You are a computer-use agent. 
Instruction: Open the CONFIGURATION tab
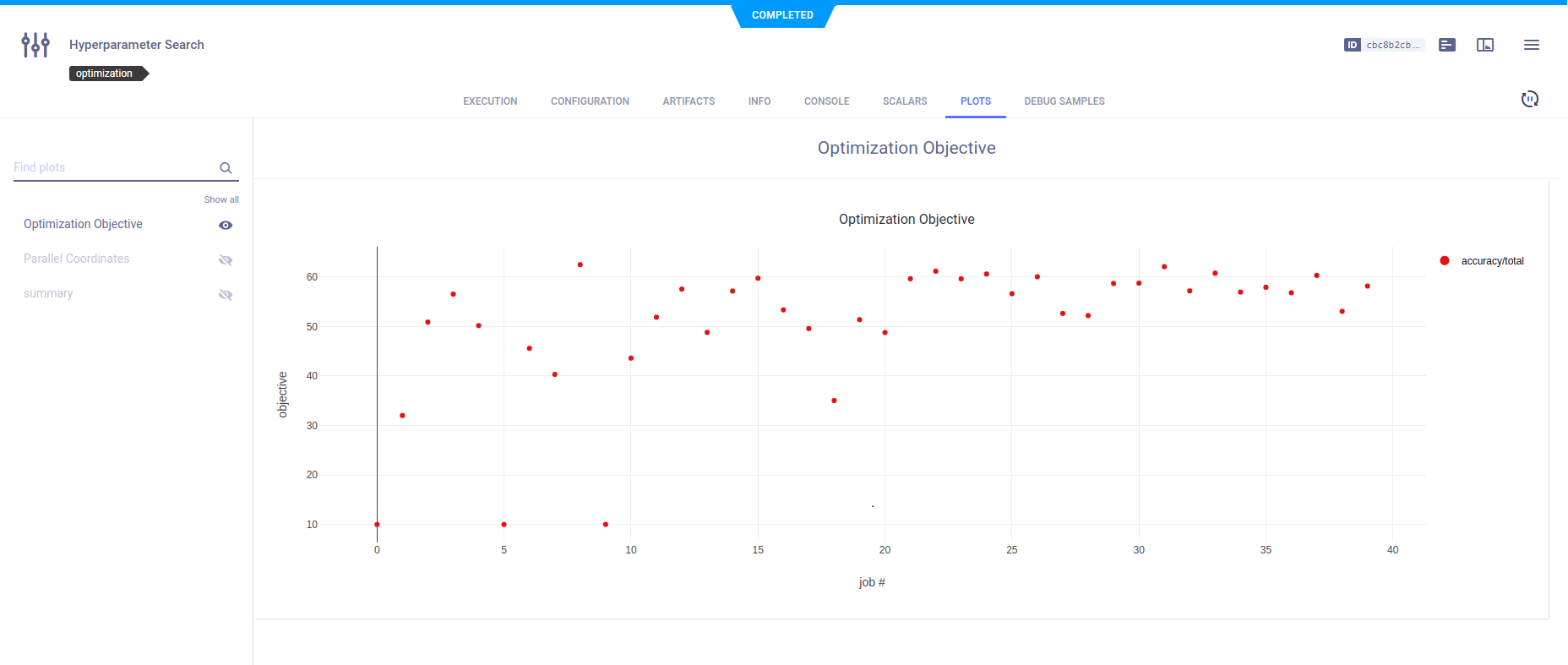[x=590, y=101]
